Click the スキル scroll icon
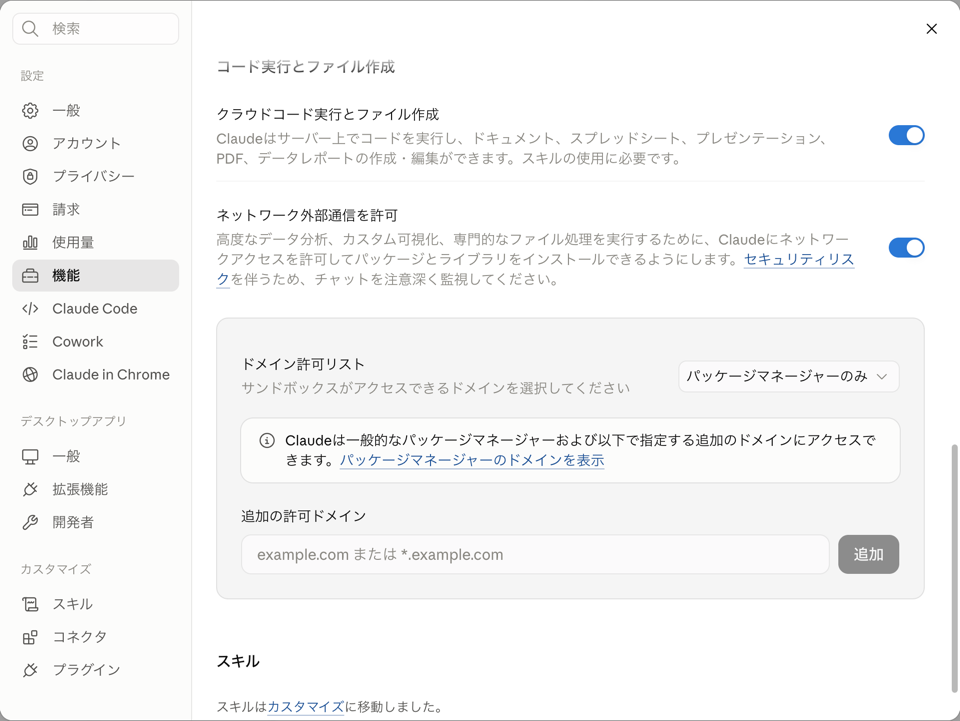 point(30,605)
